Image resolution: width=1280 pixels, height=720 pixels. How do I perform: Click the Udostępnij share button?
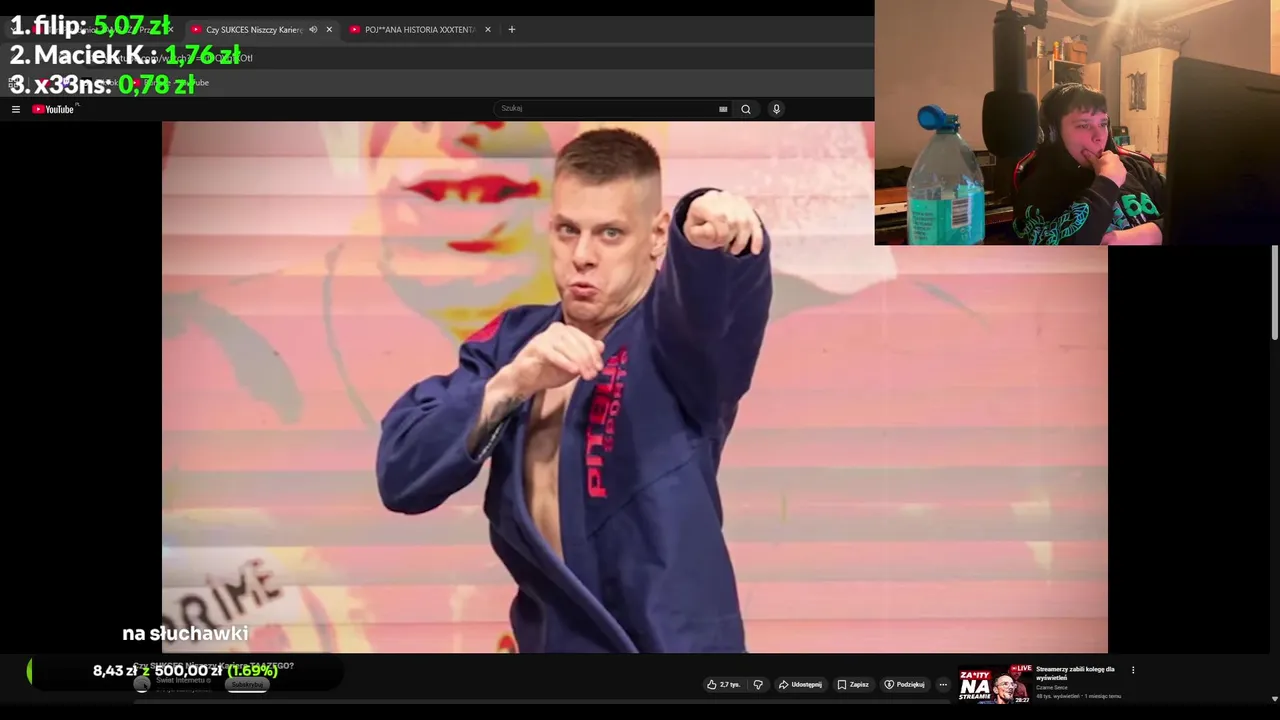(x=800, y=685)
